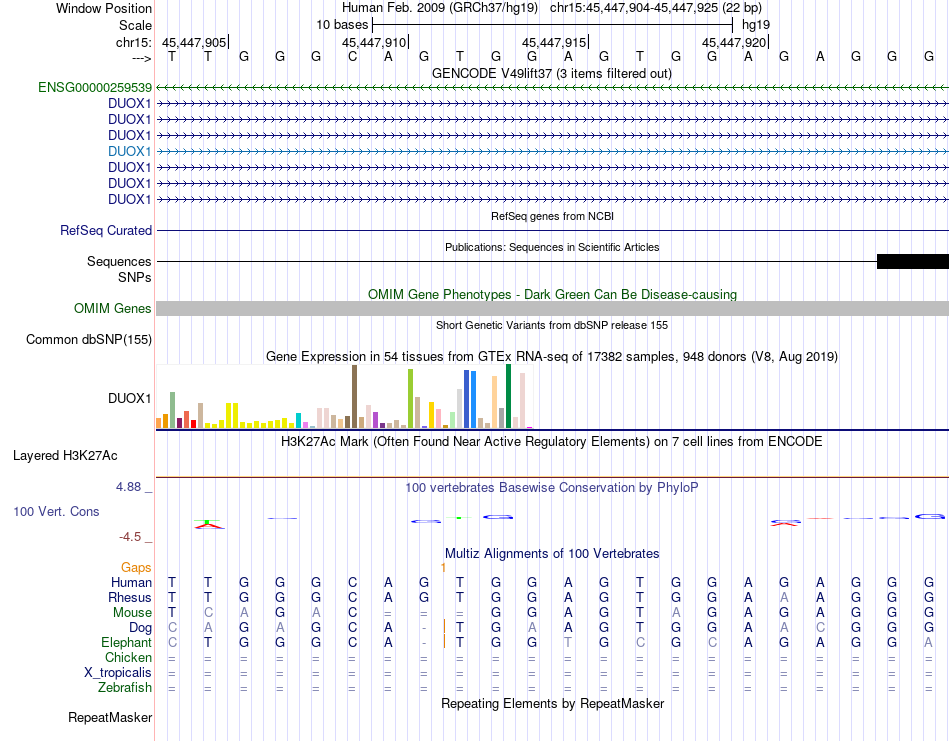Select the lime green GTEx expression bar
The width and height of the screenshot is (950, 741).
(x=410, y=399)
